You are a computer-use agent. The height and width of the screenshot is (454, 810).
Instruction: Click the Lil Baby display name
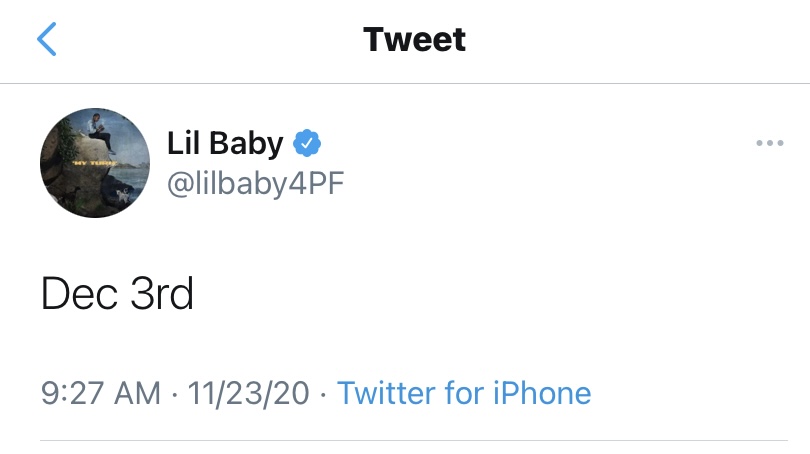pyautogui.click(x=225, y=143)
